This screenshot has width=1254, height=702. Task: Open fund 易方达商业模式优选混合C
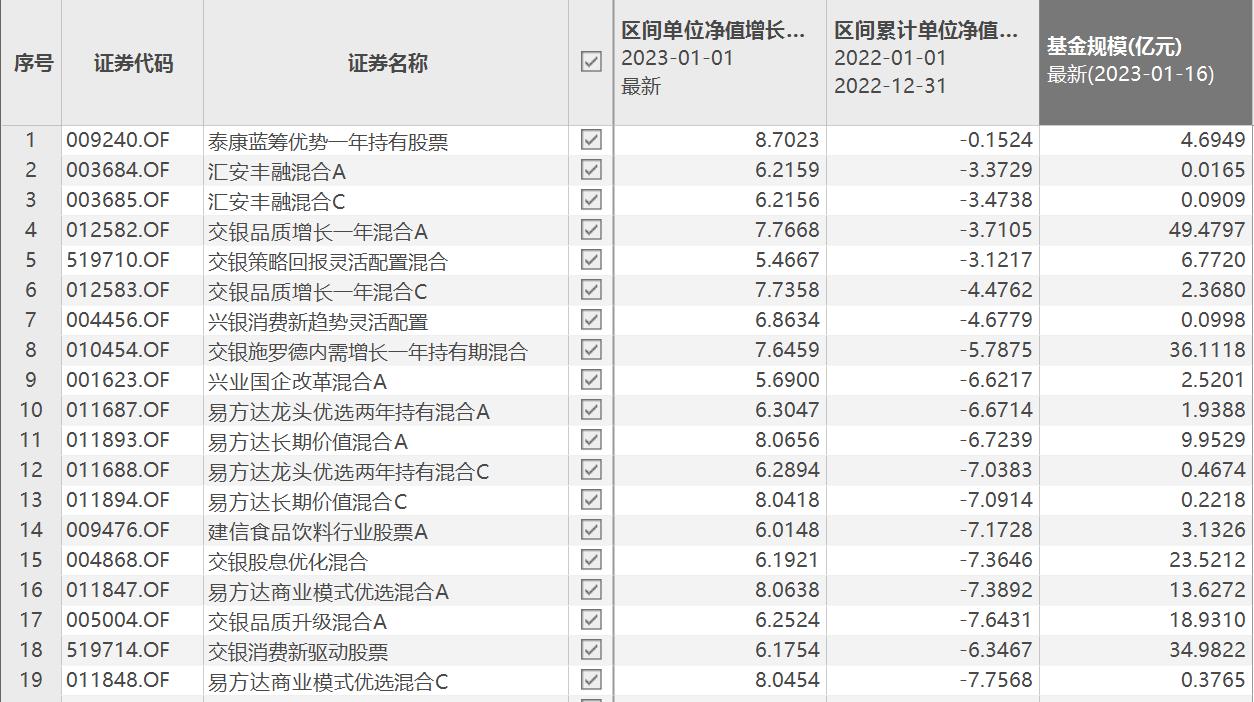pos(328,681)
